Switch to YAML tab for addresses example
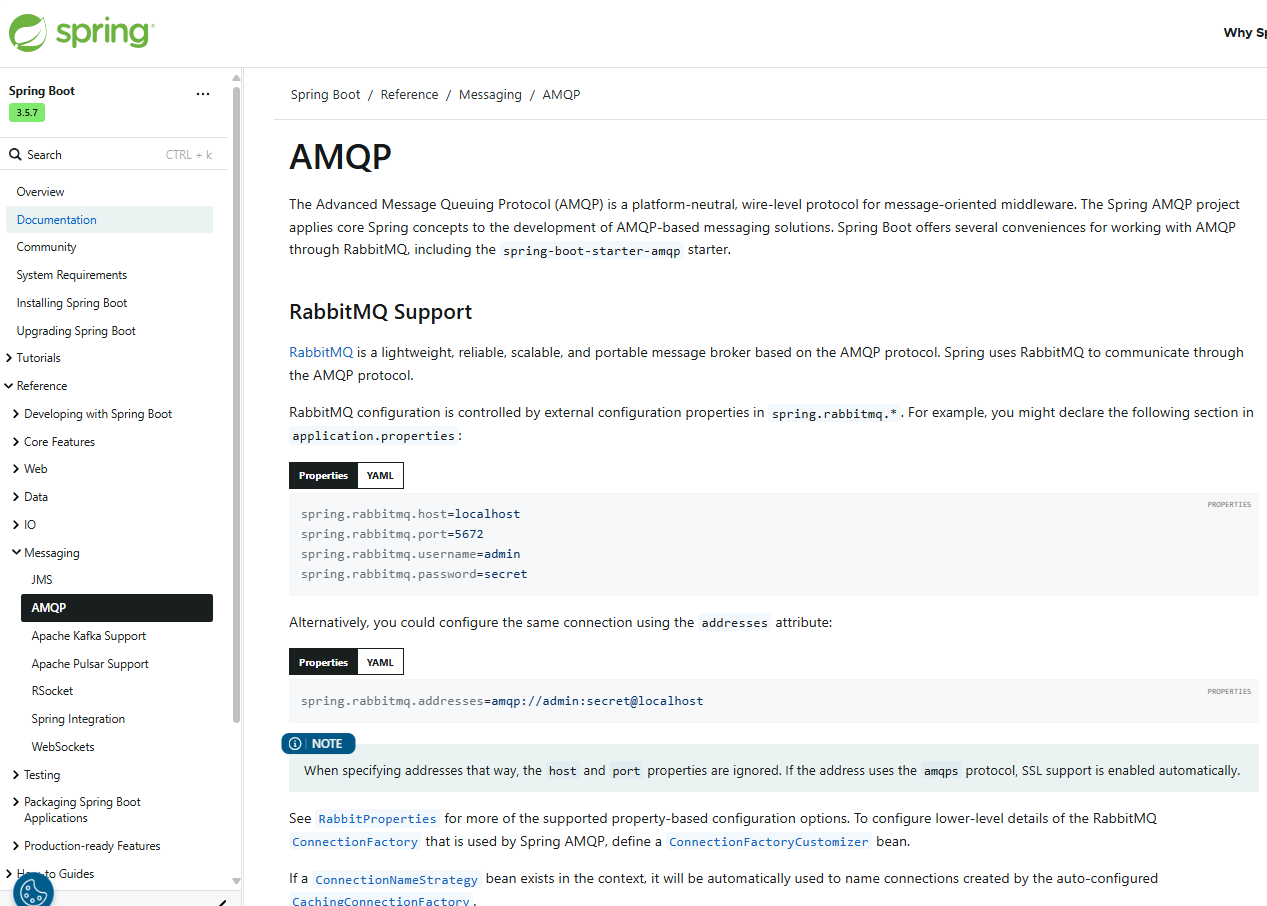The height and width of the screenshot is (906, 1267). (380, 663)
